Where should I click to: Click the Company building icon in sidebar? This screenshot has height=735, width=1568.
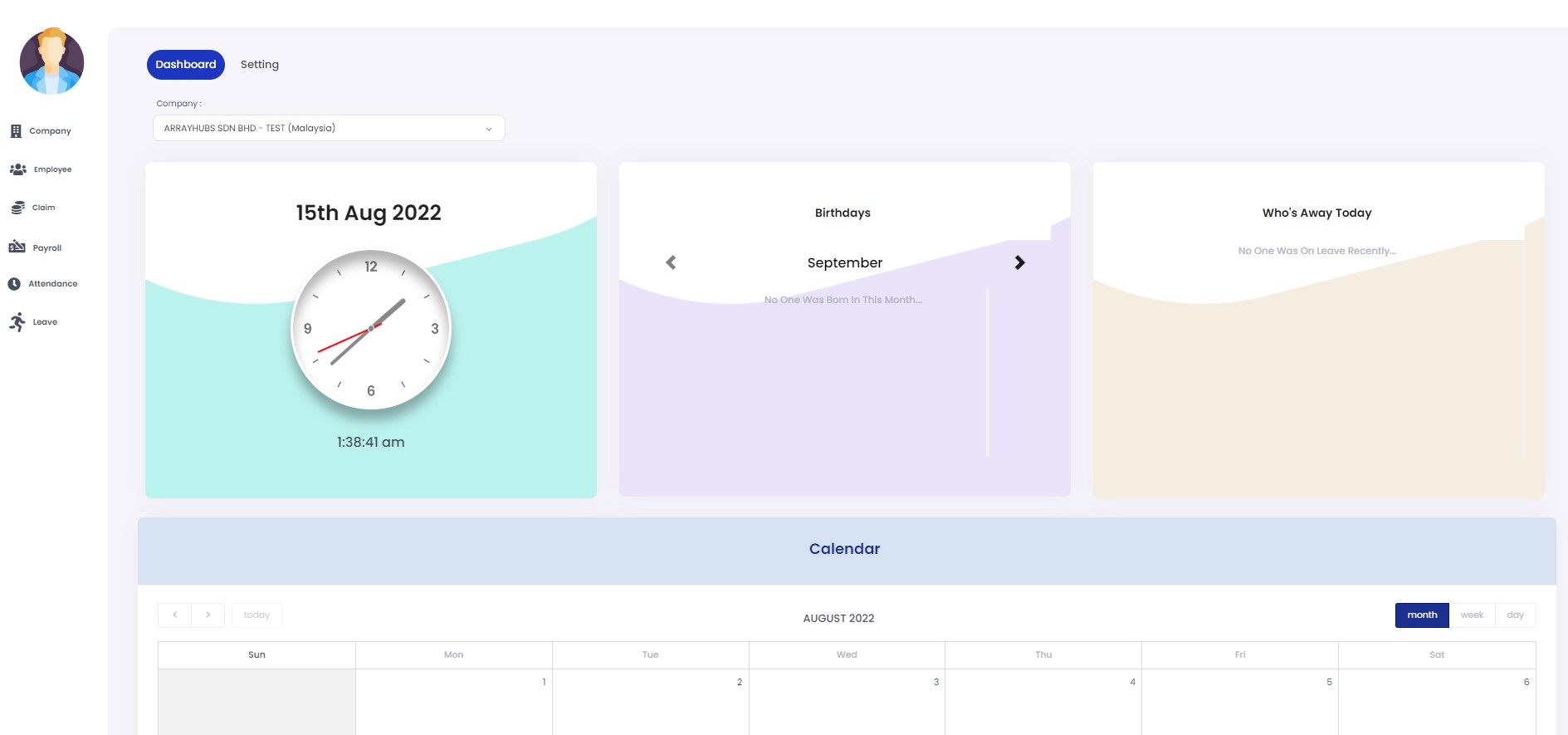16,131
